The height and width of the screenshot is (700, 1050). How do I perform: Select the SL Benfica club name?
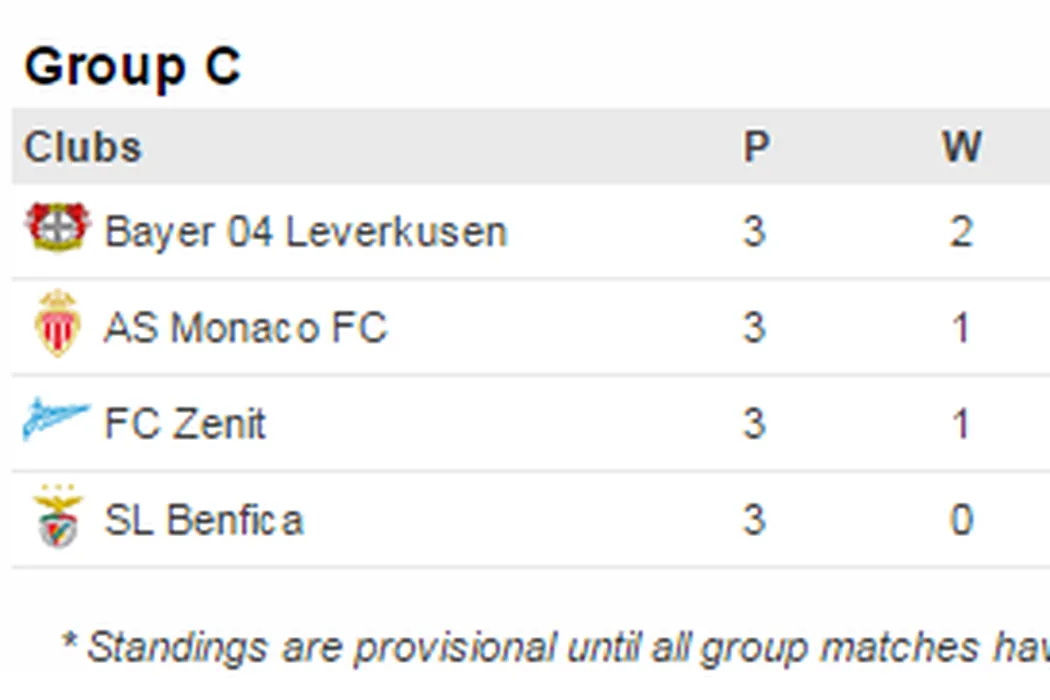(x=203, y=520)
